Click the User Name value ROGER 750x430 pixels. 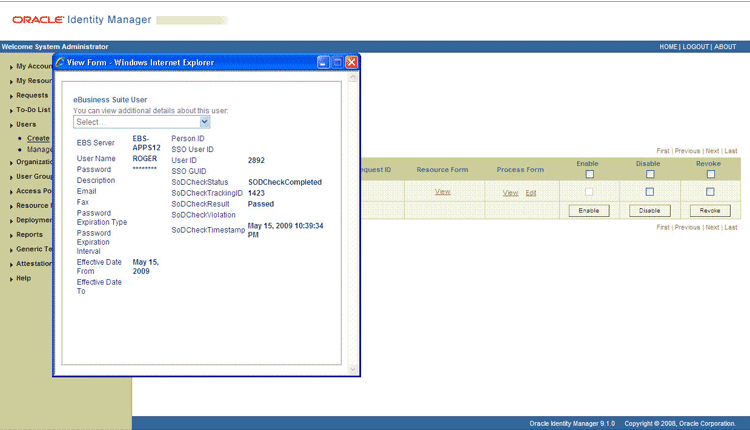click(x=145, y=158)
